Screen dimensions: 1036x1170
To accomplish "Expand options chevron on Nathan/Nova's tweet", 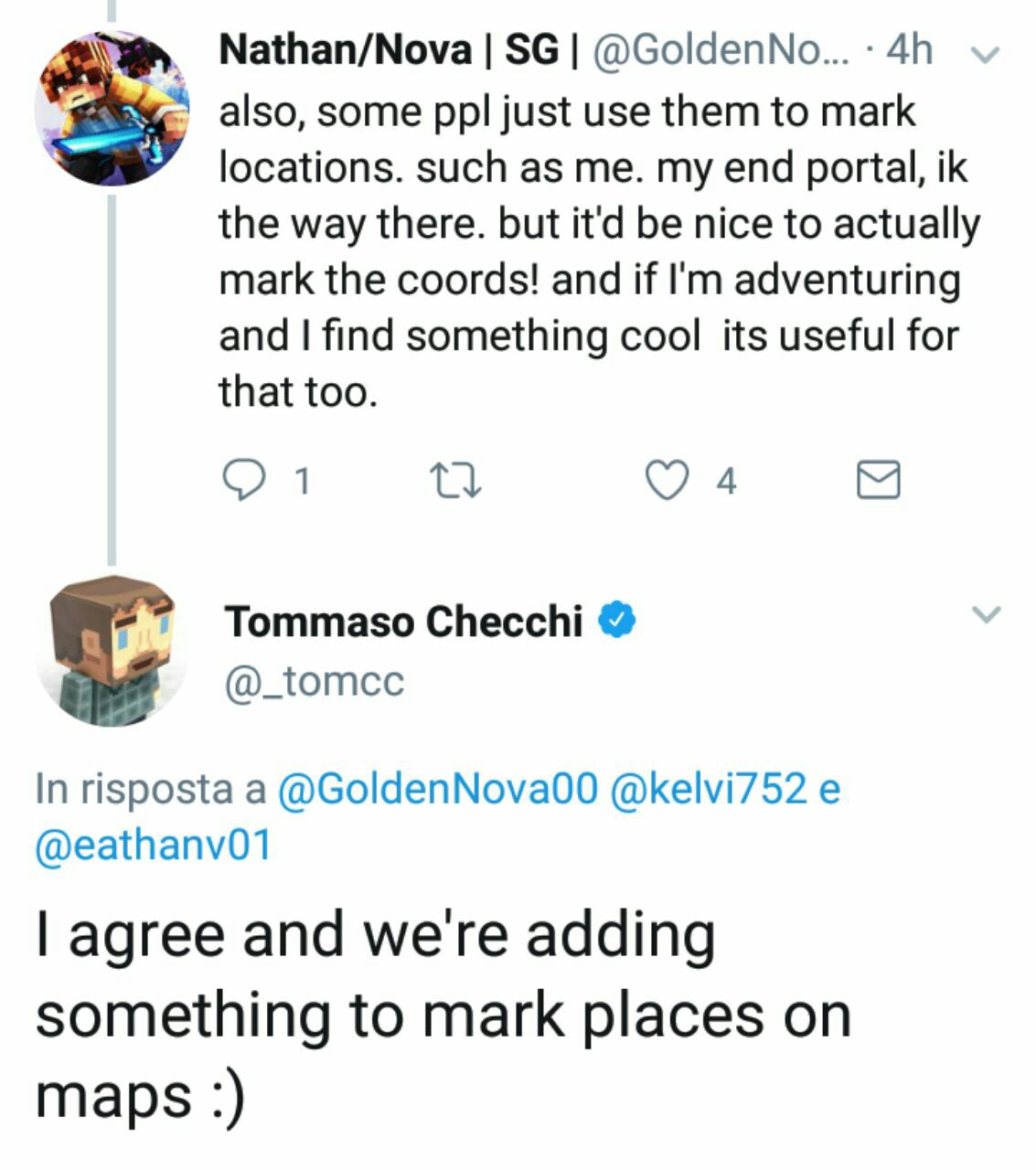I will coord(985,54).
